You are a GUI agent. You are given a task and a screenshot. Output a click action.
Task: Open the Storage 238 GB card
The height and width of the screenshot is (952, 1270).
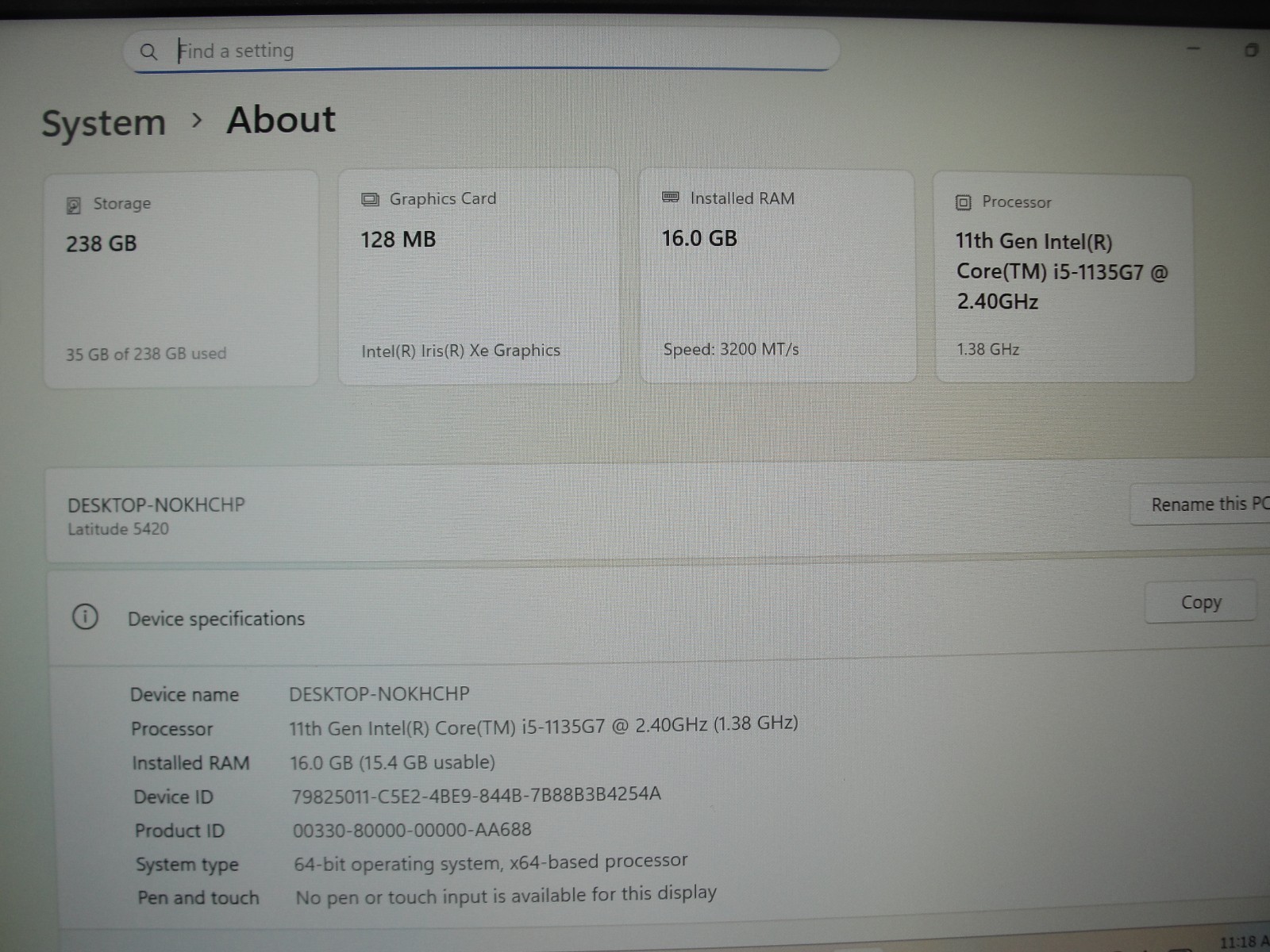pyautogui.click(x=181, y=279)
